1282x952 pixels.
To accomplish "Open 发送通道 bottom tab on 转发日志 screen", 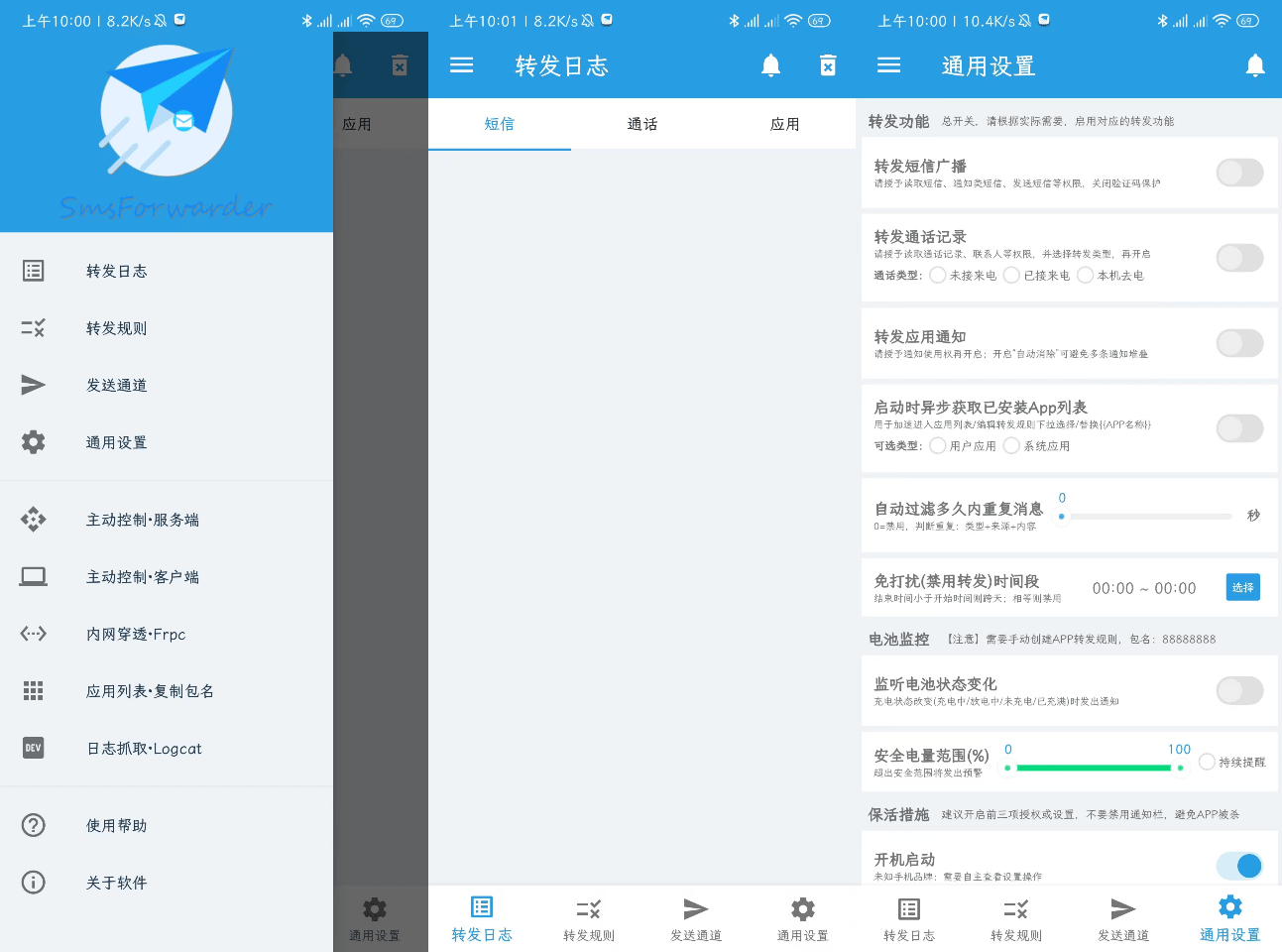I will point(696,919).
